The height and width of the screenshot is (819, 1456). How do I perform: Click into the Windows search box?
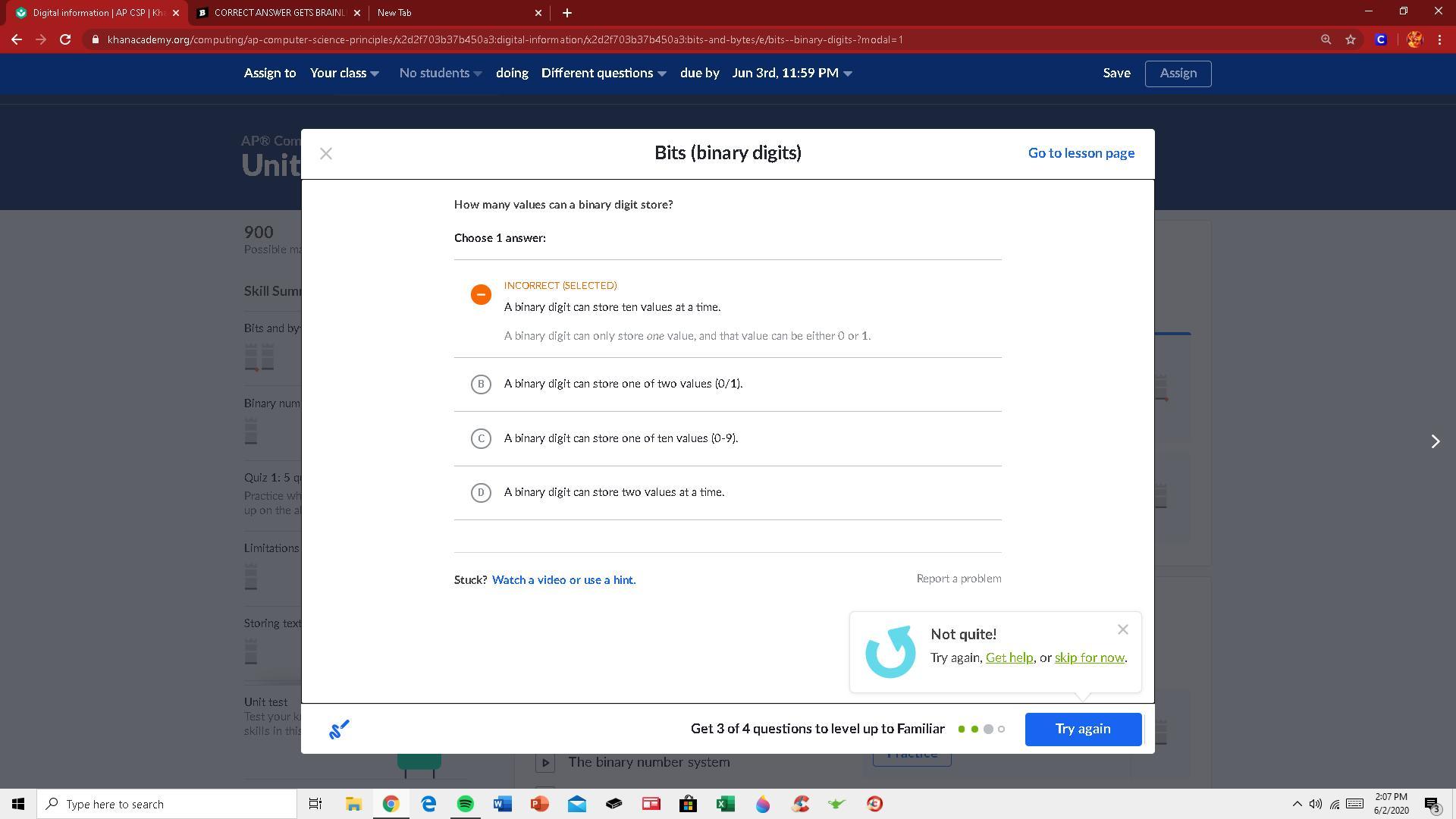[x=167, y=804]
